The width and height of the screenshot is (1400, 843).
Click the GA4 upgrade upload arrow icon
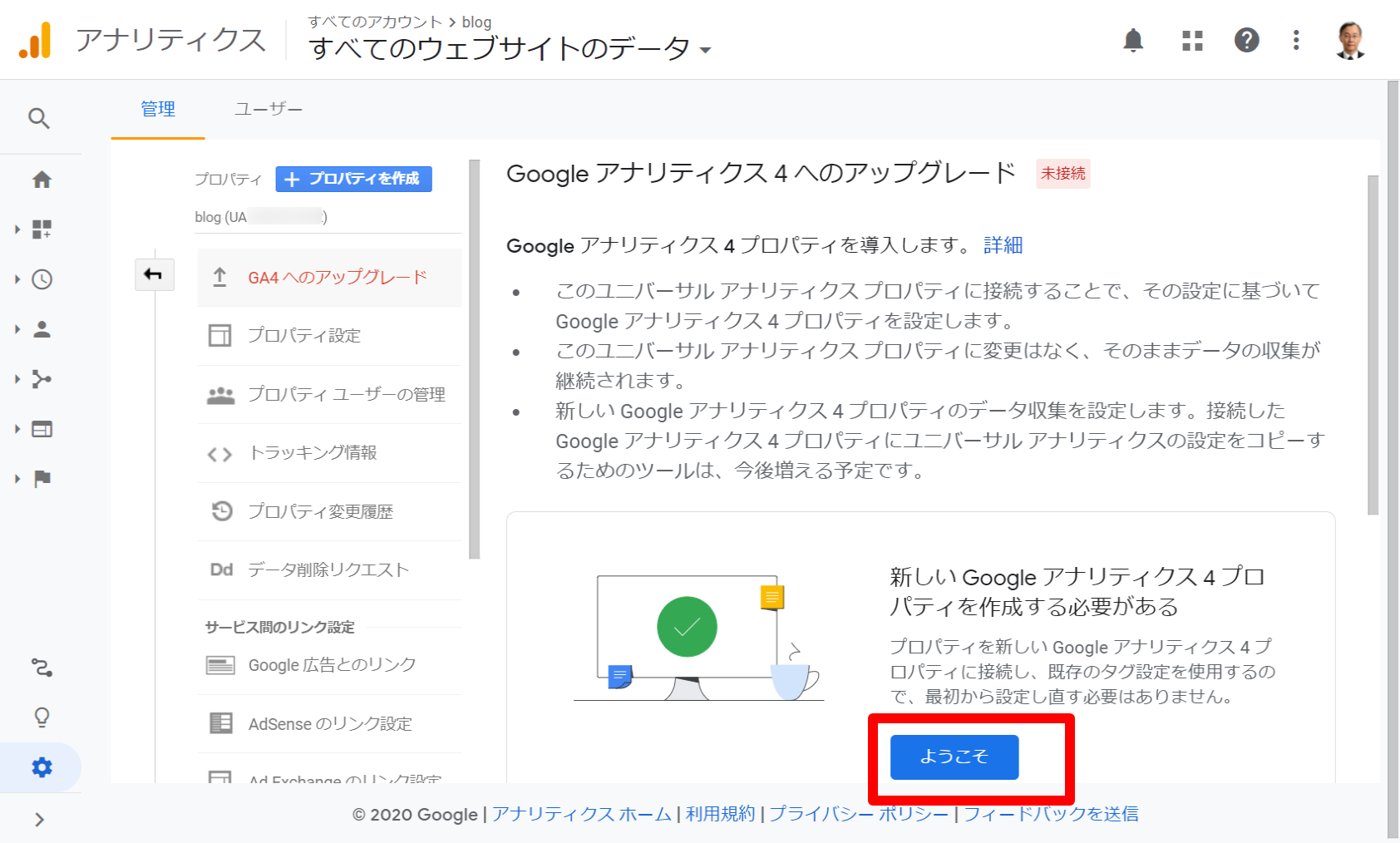tap(219, 278)
